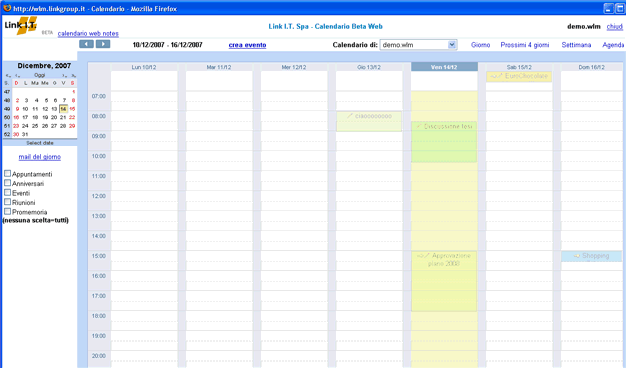This screenshot has height=368, width=626.
Task: Select day 25 in the mini calendar
Action: point(35,126)
